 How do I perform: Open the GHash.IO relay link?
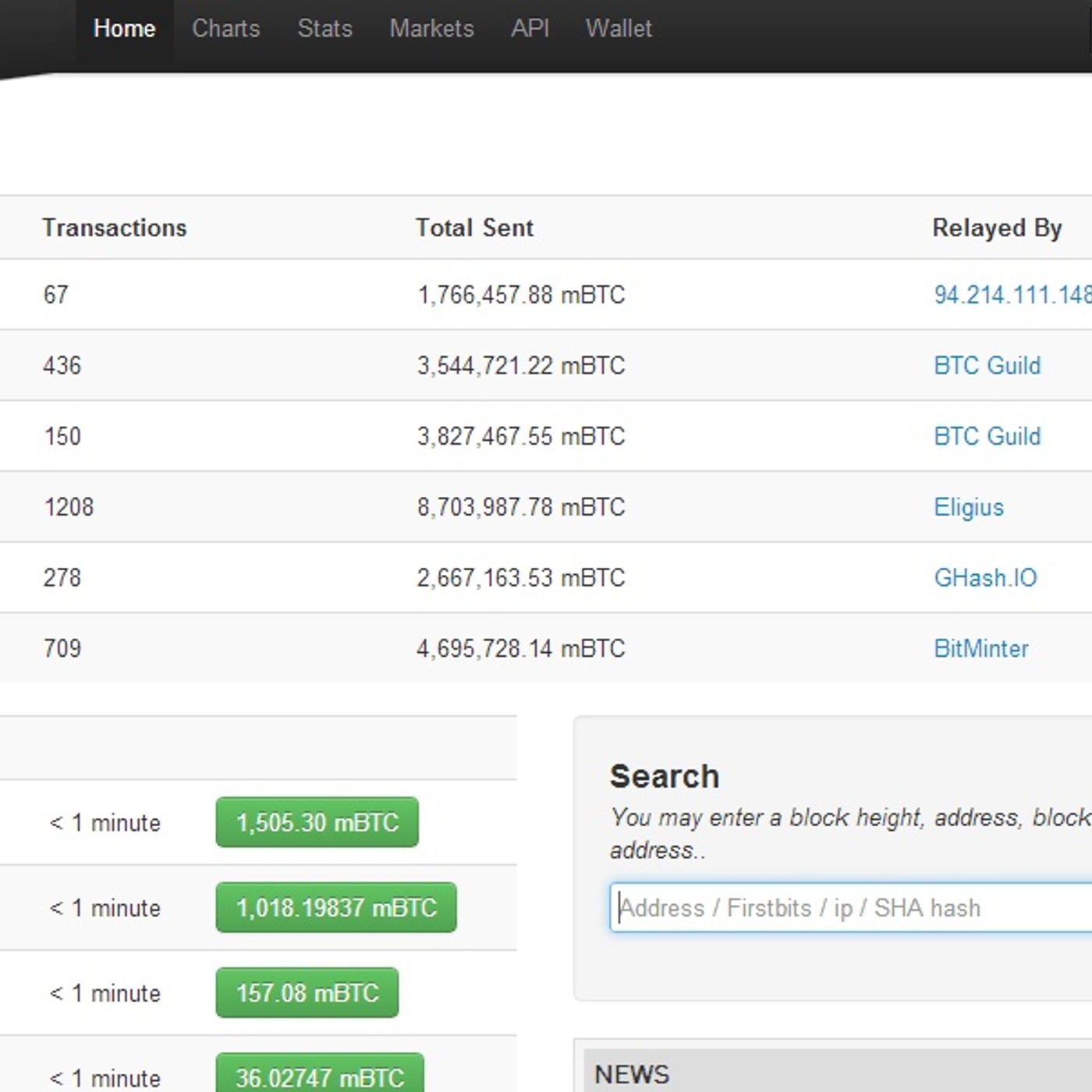(985, 578)
